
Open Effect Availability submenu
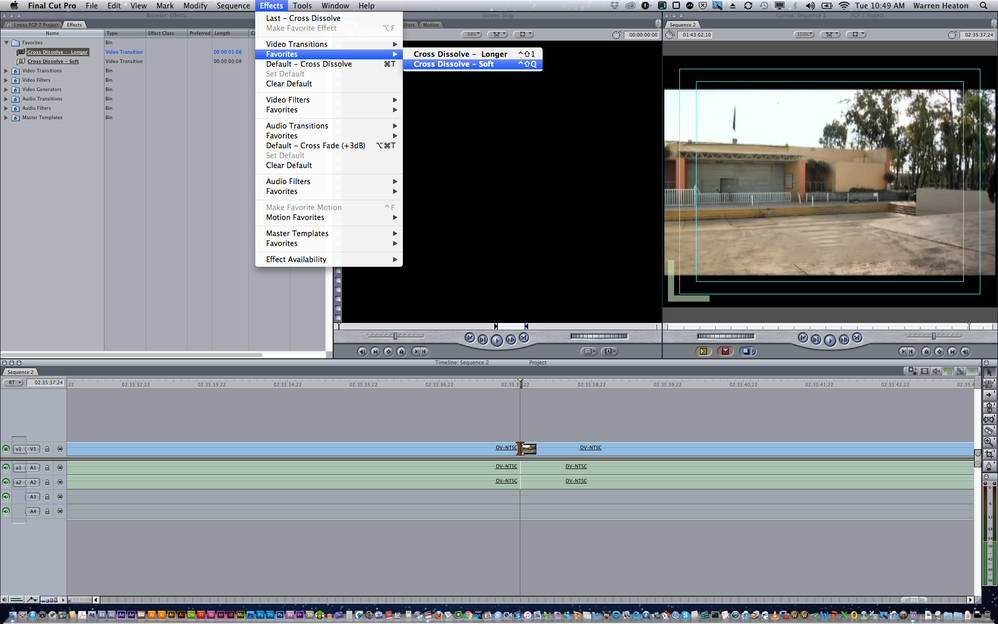328,259
